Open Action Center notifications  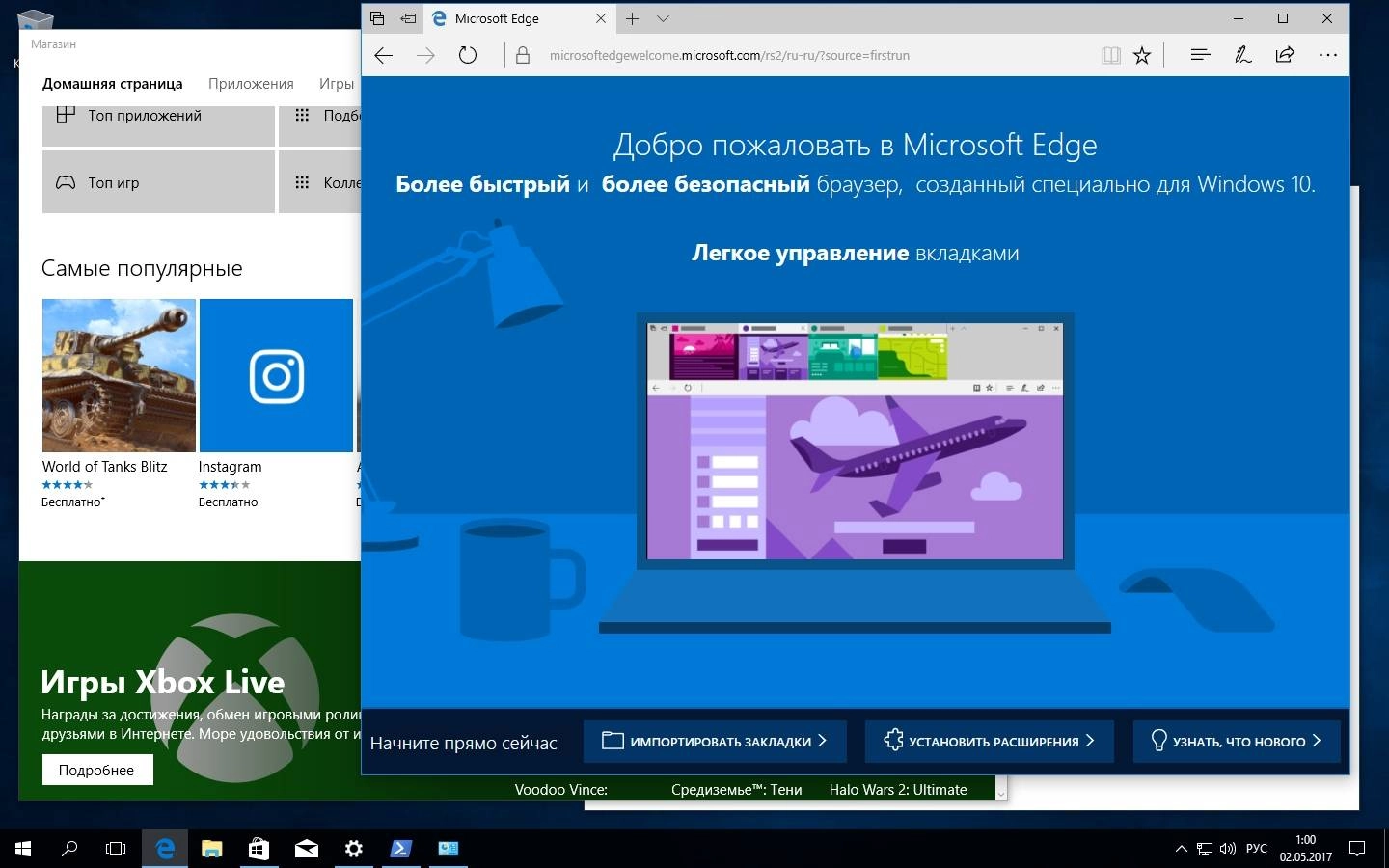pos(1357,849)
